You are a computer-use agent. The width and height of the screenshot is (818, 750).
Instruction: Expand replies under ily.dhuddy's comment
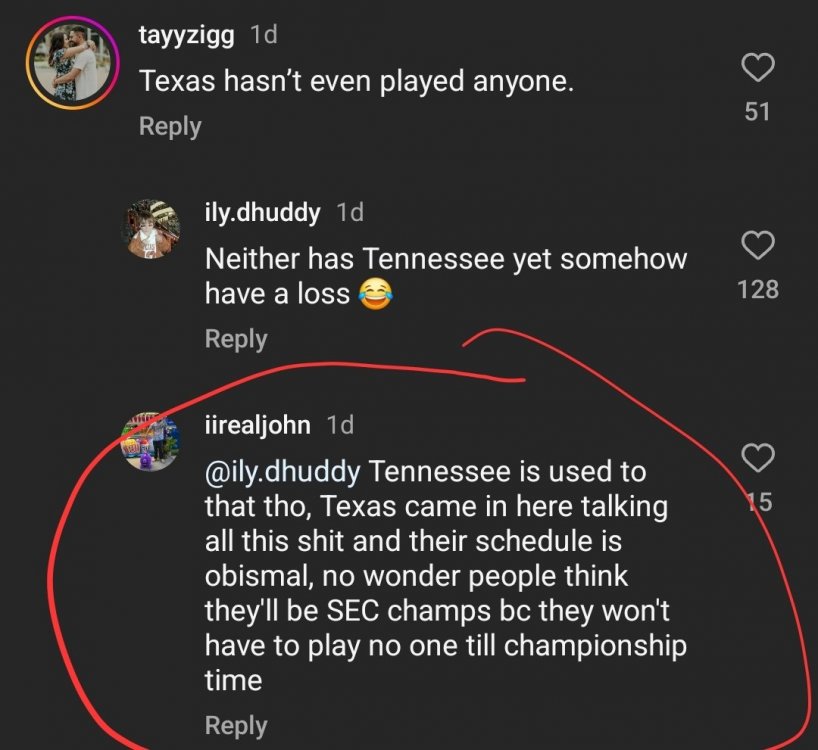click(236, 338)
